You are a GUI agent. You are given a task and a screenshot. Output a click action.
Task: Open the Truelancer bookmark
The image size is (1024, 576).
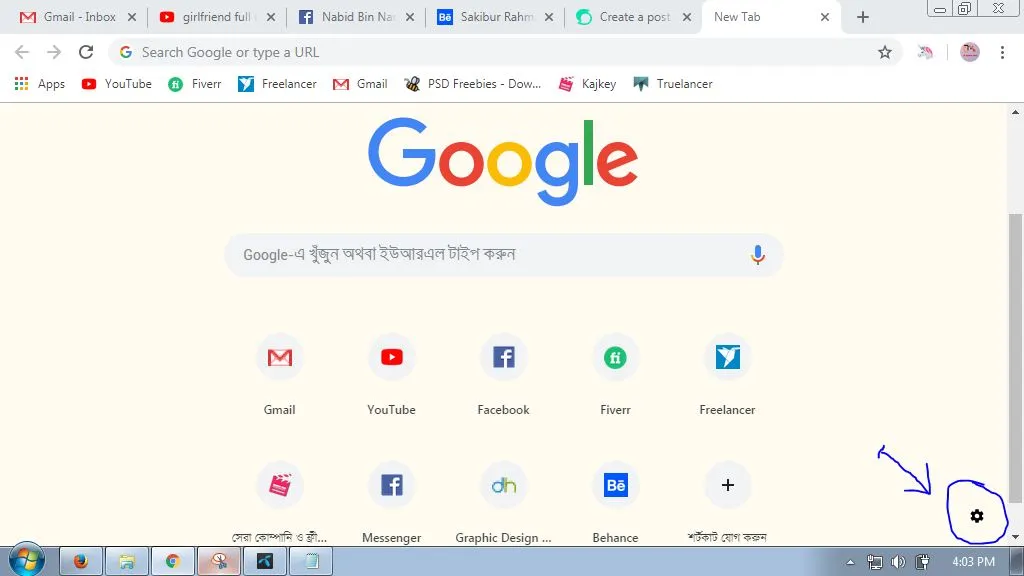(673, 84)
